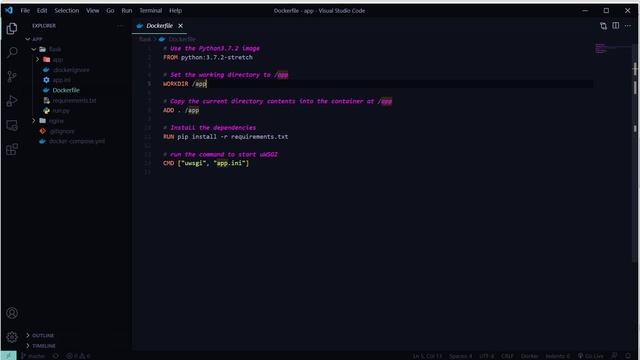Open docker-compose.yml in Explorer
This screenshot has width=640, height=360.
(77, 141)
